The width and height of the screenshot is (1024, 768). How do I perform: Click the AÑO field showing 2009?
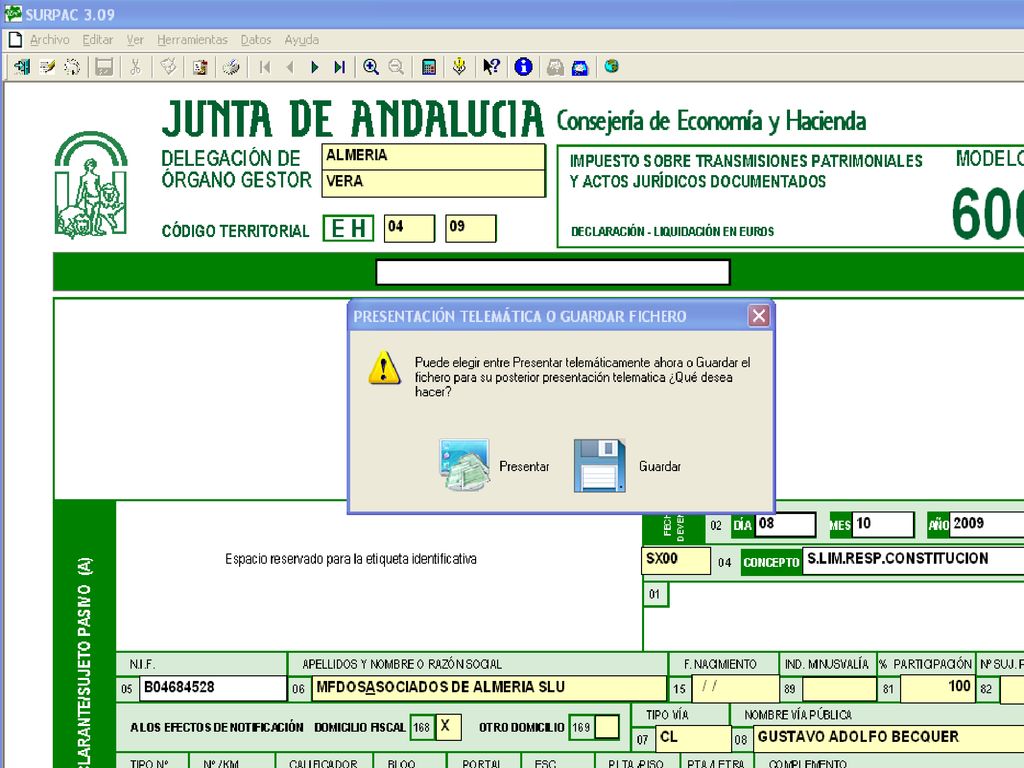987,524
